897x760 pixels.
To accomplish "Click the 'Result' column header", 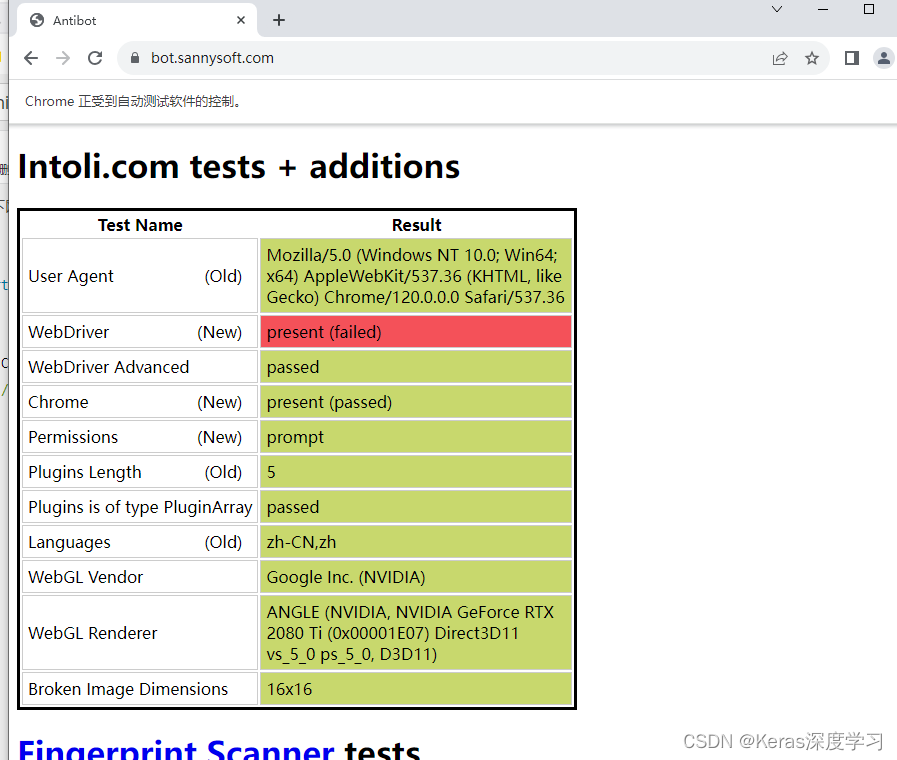I will pyautogui.click(x=416, y=225).
